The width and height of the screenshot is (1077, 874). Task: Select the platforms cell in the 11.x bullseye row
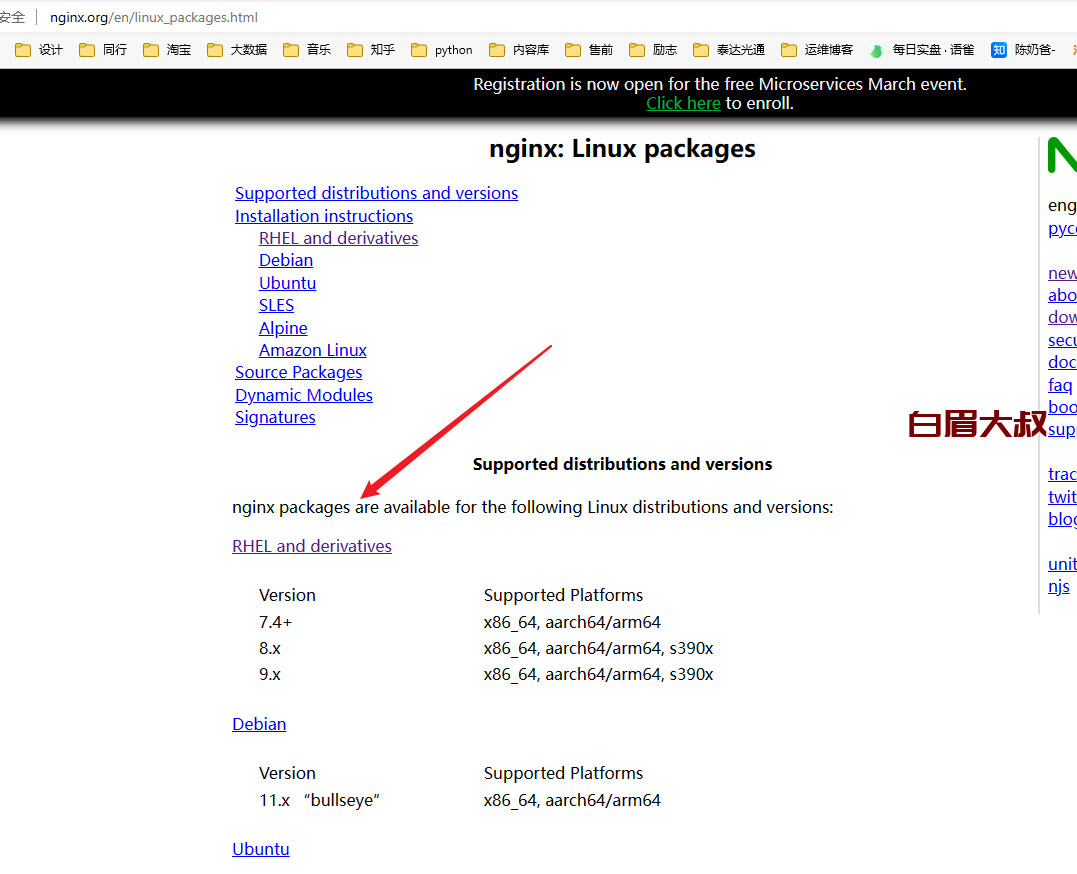[x=572, y=800]
